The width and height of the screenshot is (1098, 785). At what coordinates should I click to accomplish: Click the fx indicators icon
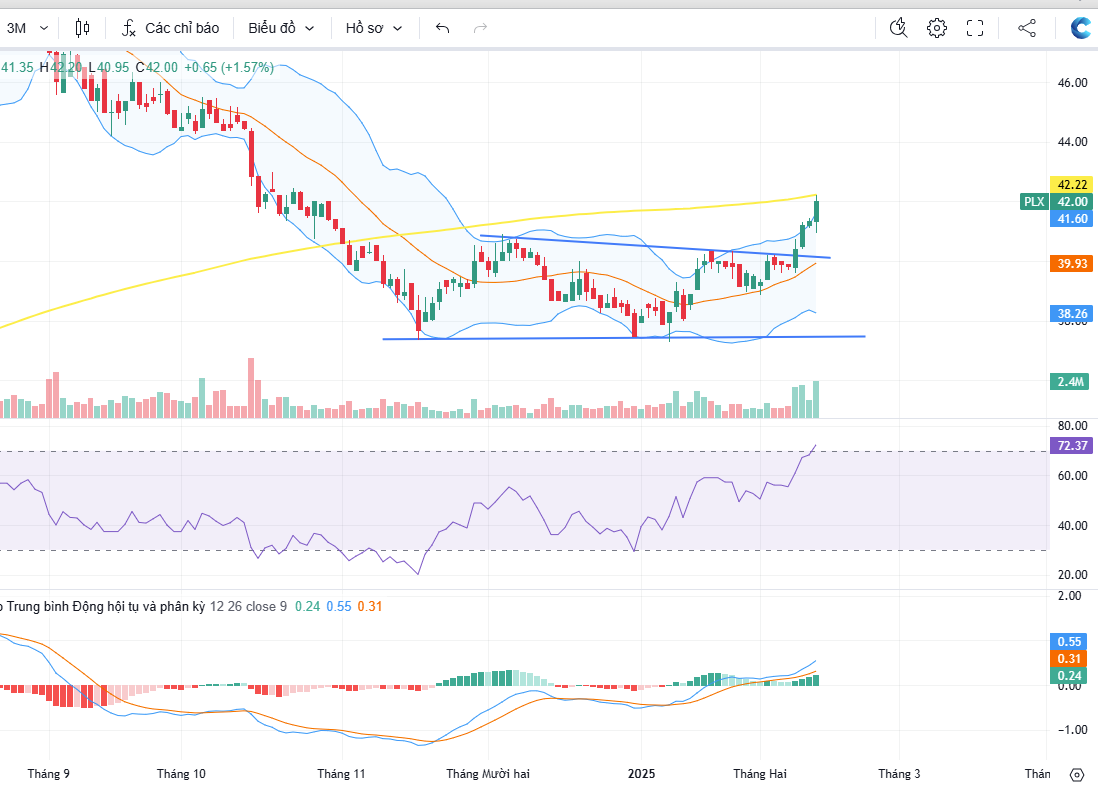coord(129,28)
